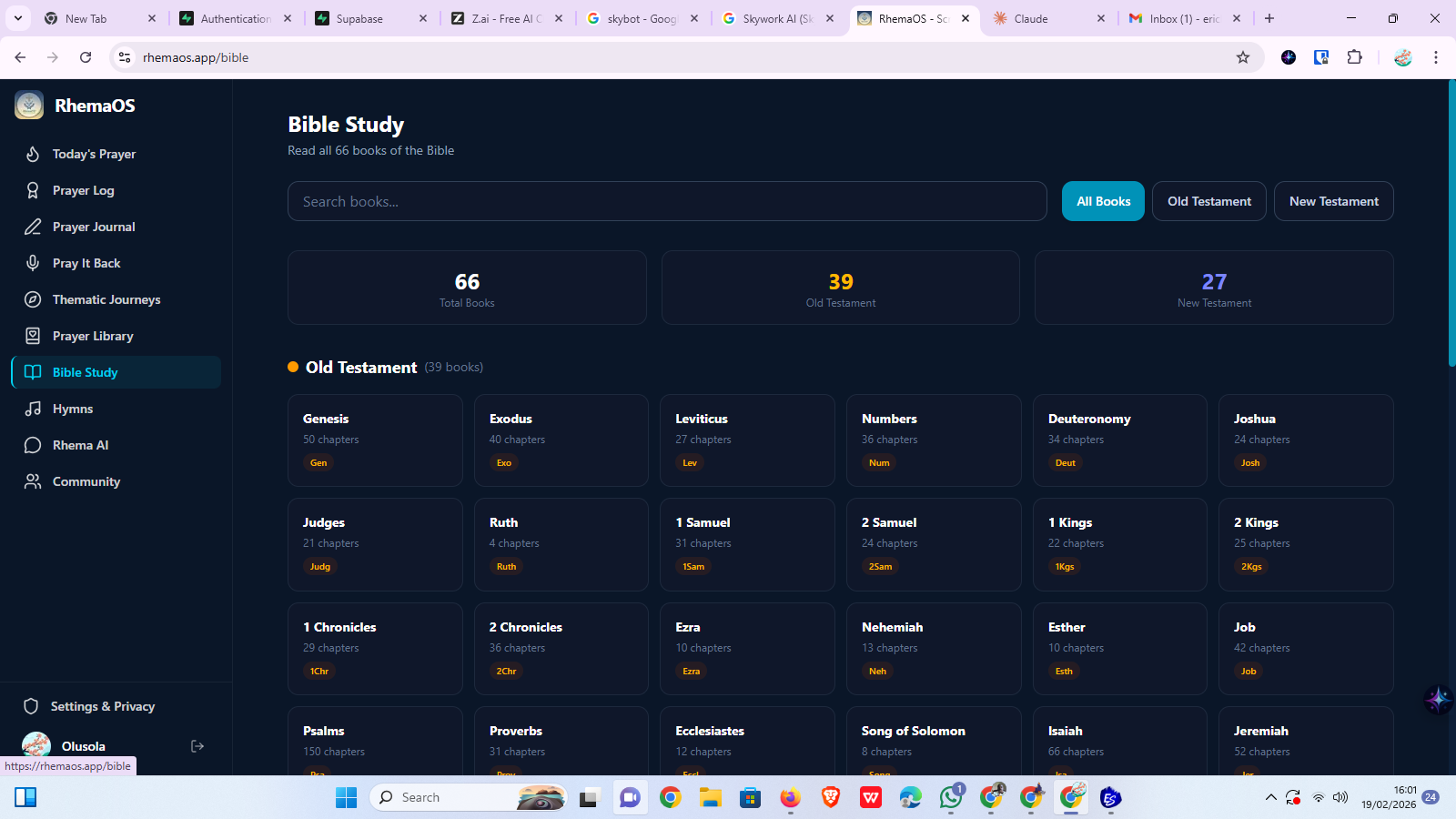Toggle the New Testament filter
The width and height of the screenshot is (1456, 819).
click(x=1333, y=201)
